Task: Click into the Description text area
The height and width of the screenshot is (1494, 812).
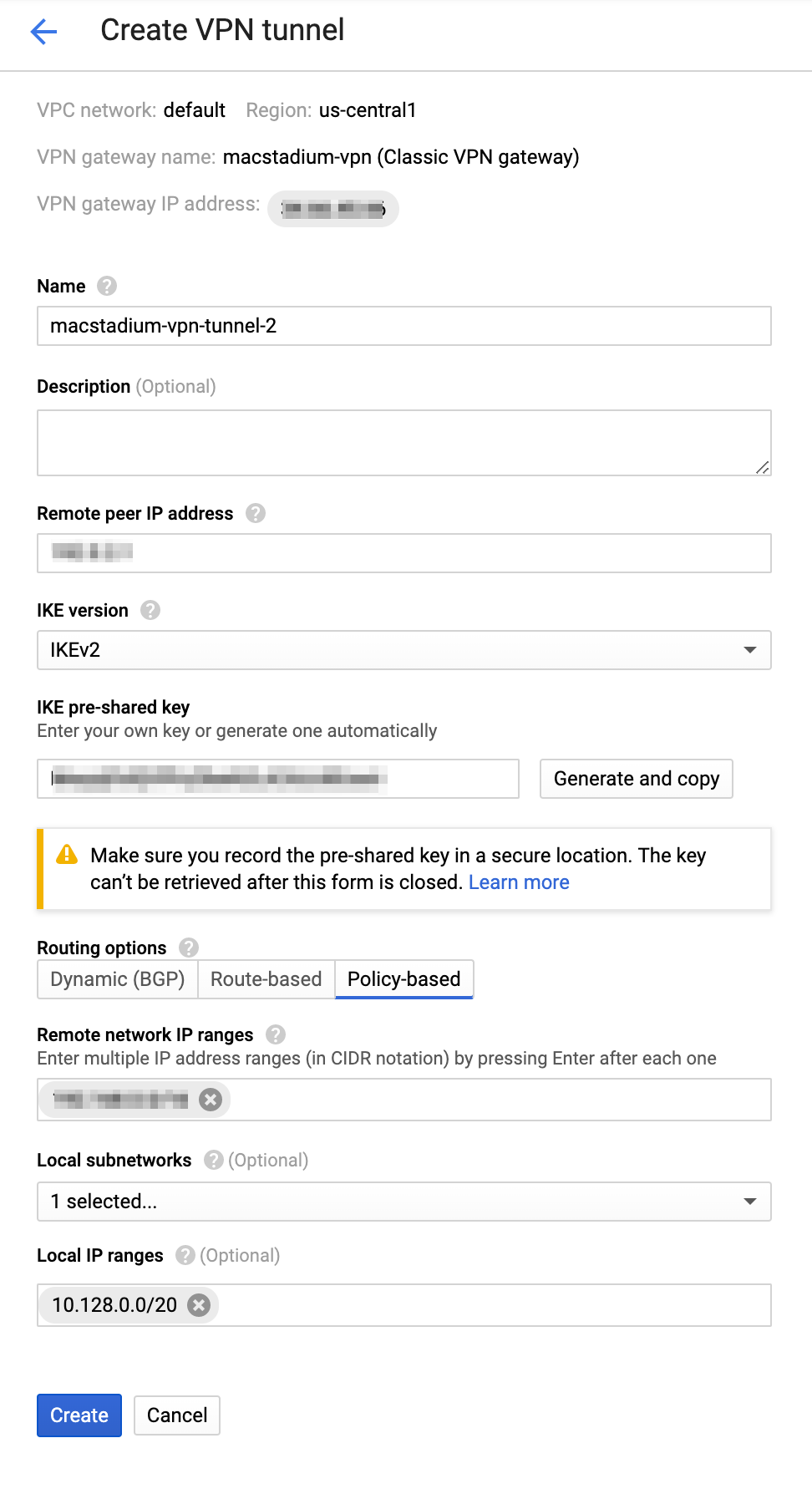Action: (404, 443)
